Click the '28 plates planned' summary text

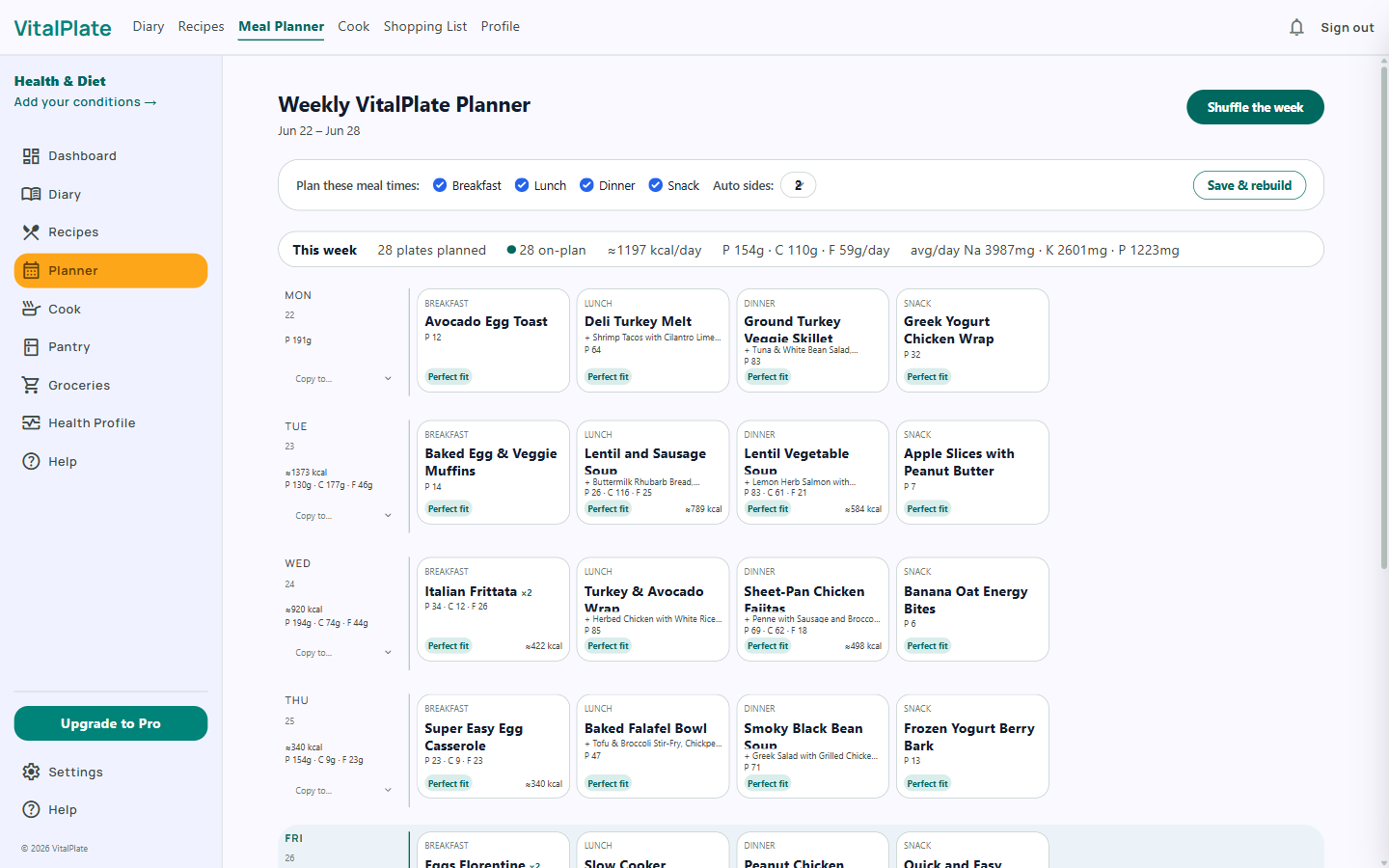pyautogui.click(x=431, y=250)
